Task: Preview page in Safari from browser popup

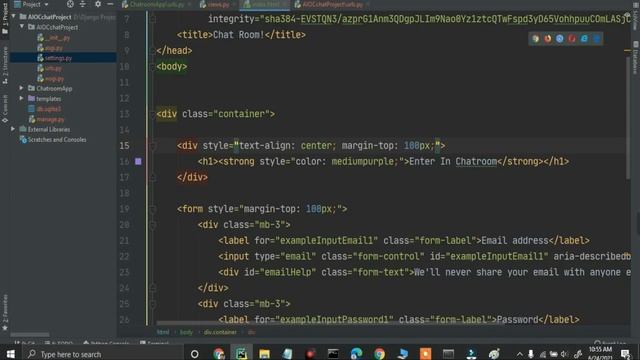Action: [560, 38]
